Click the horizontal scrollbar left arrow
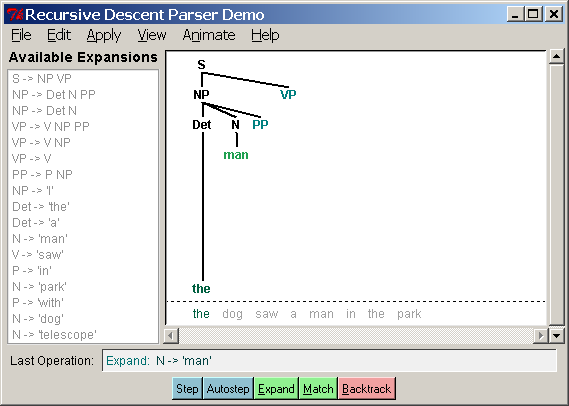This screenshot has height=406, width=569. (x=171, y=336)
